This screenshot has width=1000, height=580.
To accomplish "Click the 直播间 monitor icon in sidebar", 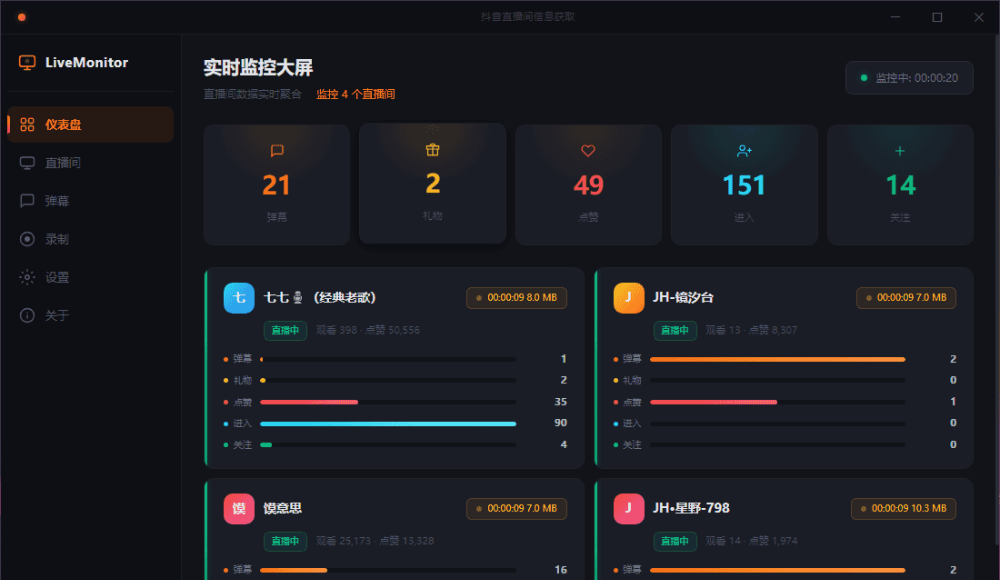I will pos(27,163).
